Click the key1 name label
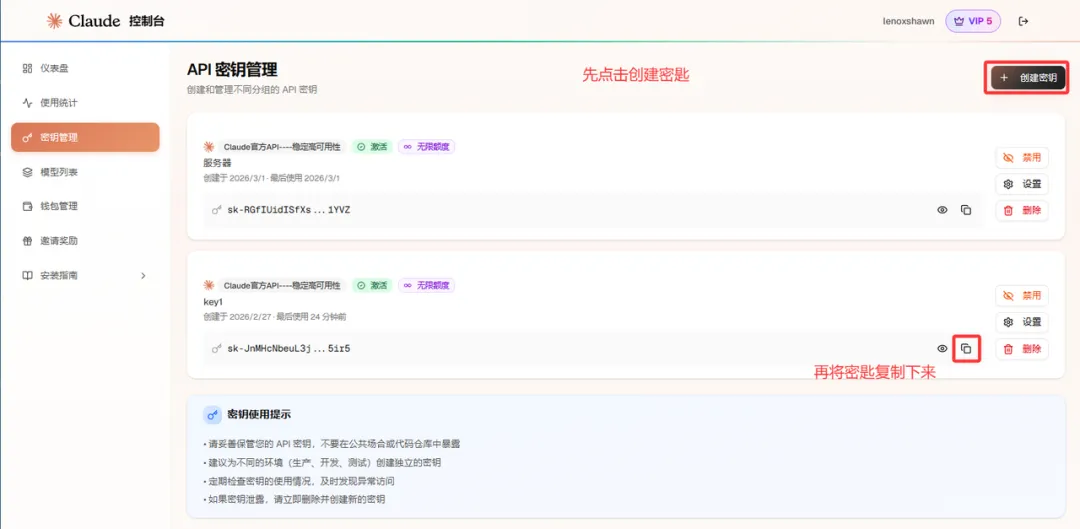The image size is (1080, 529). (x=213, y=302)
